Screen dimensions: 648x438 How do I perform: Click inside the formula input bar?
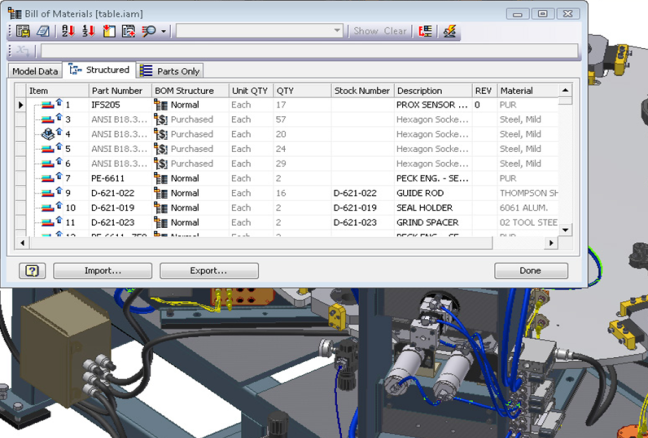pyautogui.click(x=309, y=51)
